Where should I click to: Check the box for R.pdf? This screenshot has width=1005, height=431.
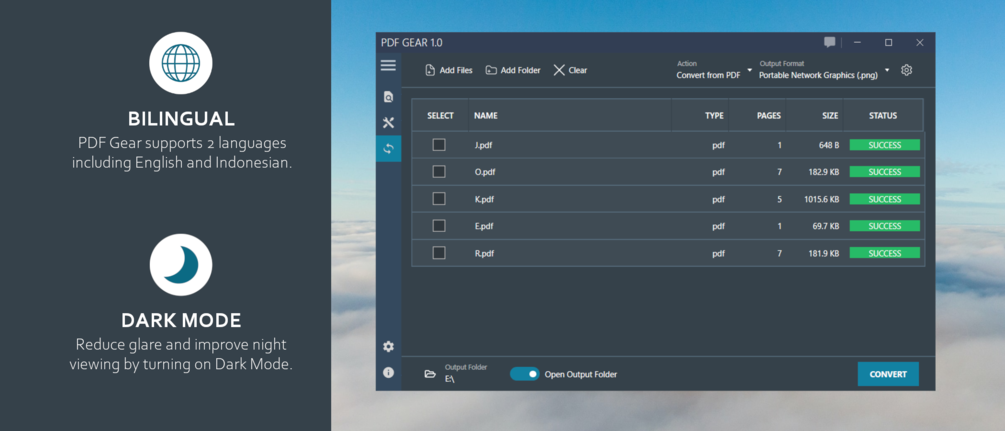(439, 253)
